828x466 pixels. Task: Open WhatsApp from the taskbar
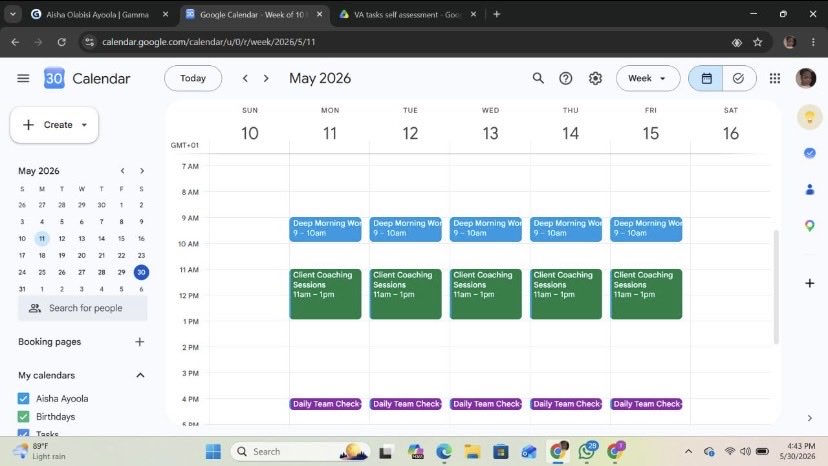[586, 452]
